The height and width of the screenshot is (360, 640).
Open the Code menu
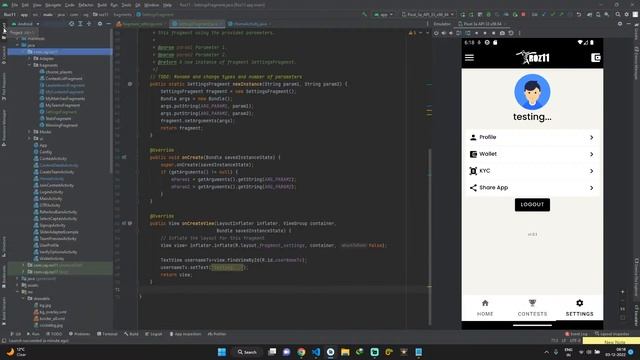70,5
